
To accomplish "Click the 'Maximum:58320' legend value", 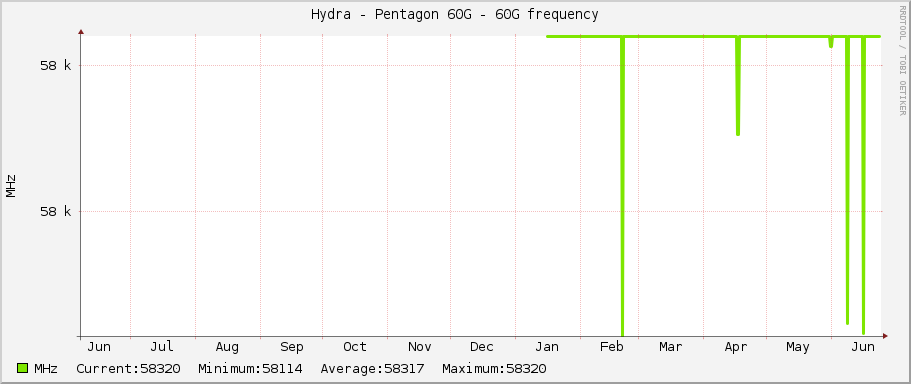I will pyautogui.click(x=494, y=369).
